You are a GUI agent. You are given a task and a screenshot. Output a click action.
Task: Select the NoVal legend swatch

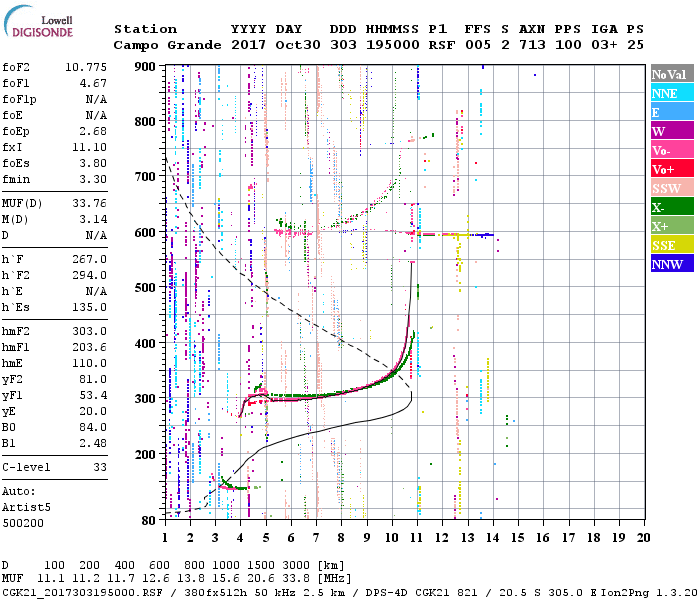pyautogui.click(x=672, y=74)
